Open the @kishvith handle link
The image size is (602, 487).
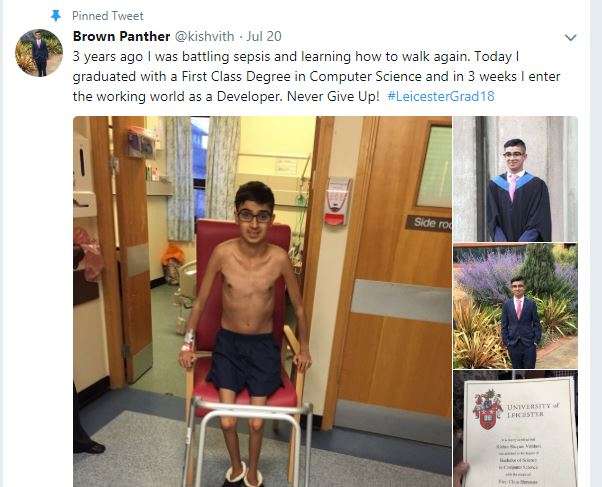click(x=205, y=36)
